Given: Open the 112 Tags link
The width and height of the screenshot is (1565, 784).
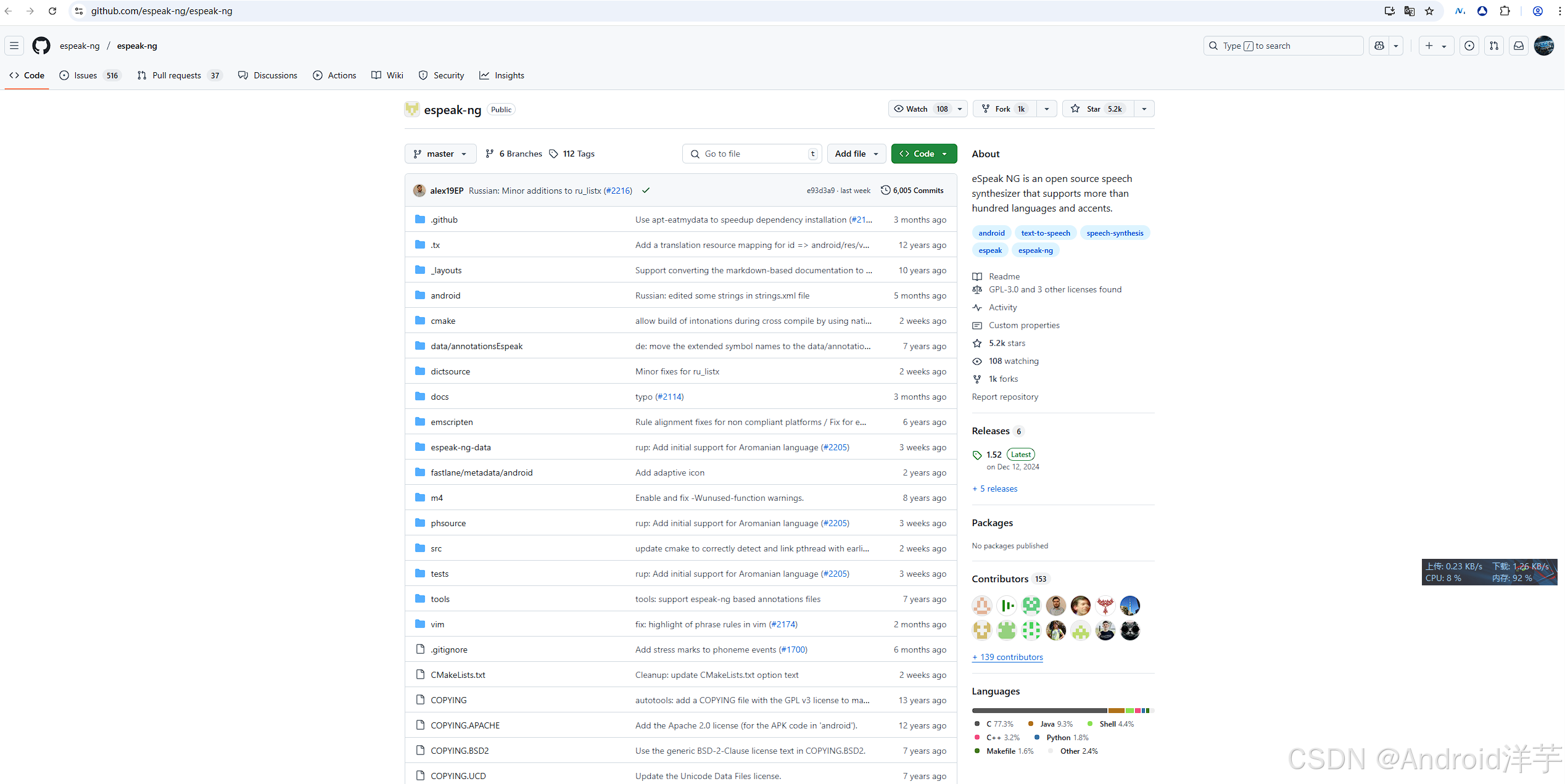Looking at the screenshot, I should click(x=572, y=154).
